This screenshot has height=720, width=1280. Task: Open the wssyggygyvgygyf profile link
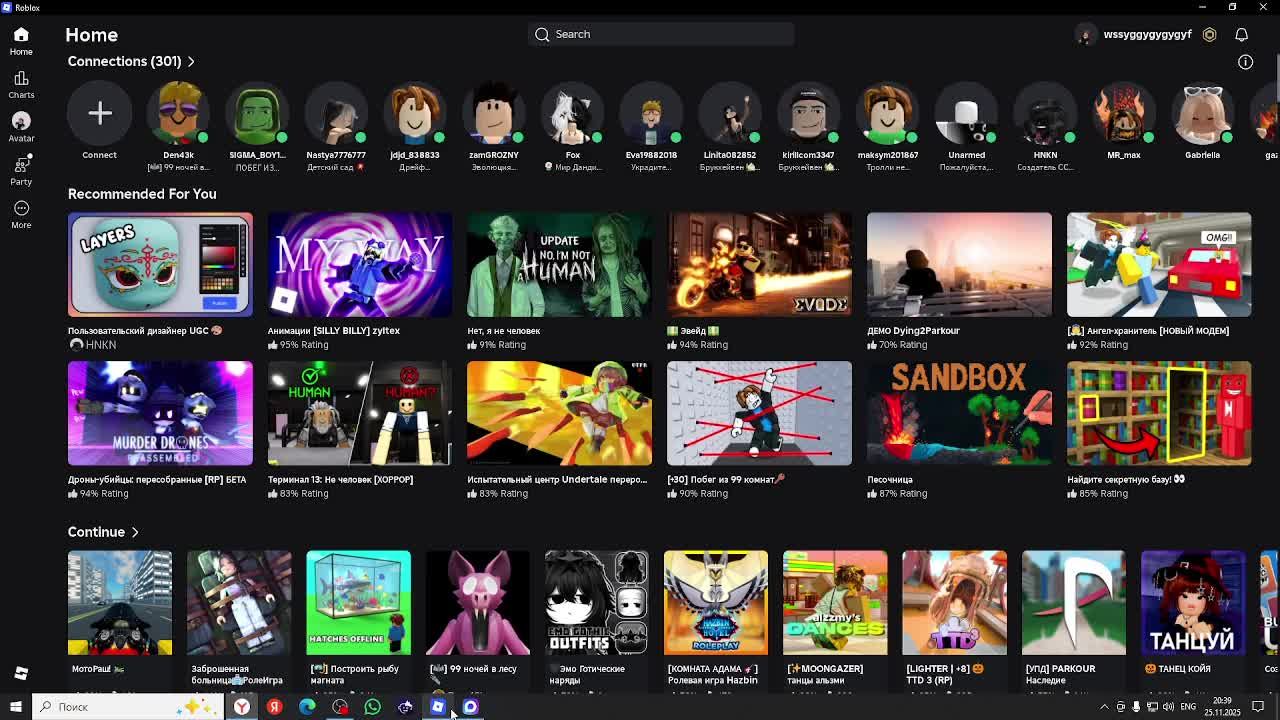point(1147,34)
